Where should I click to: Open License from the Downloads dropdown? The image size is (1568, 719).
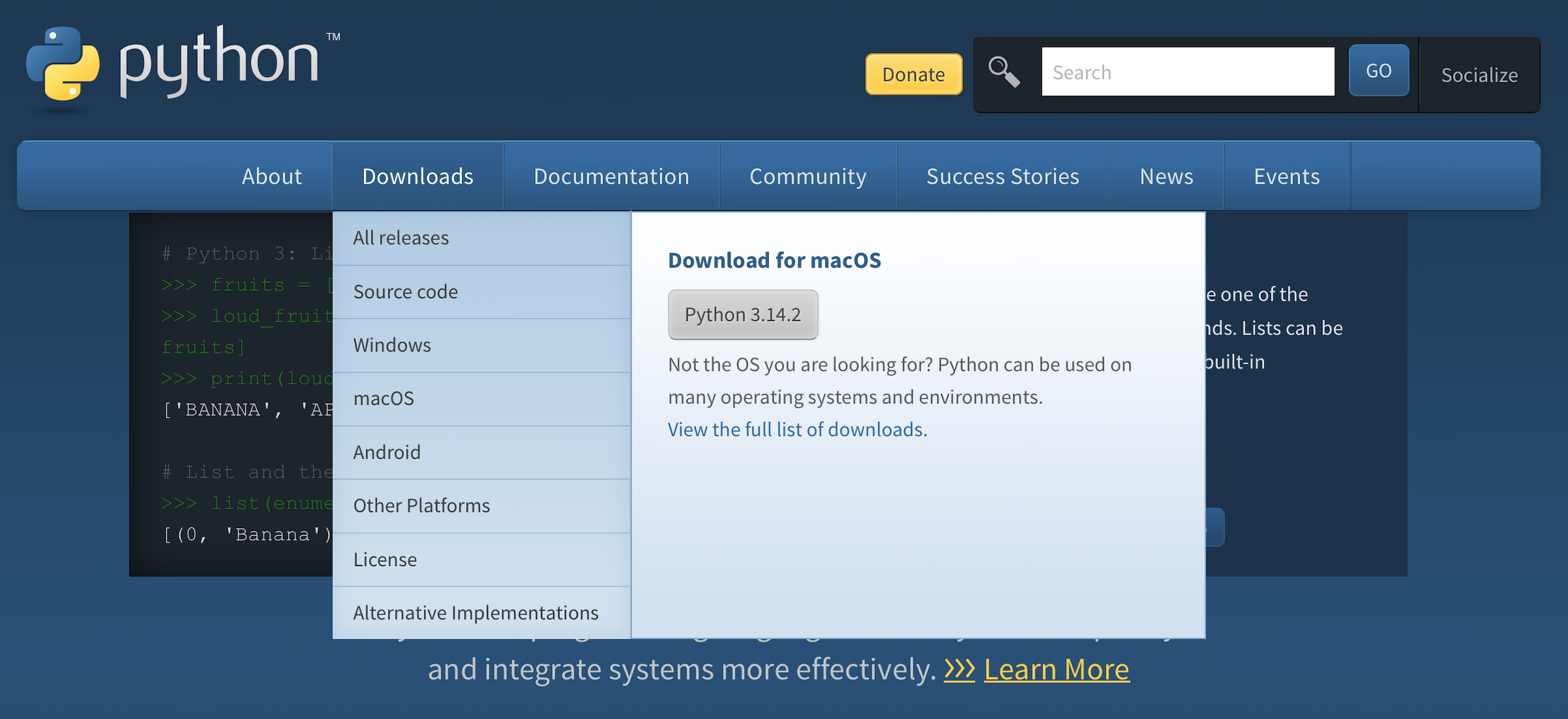[482, 560]
